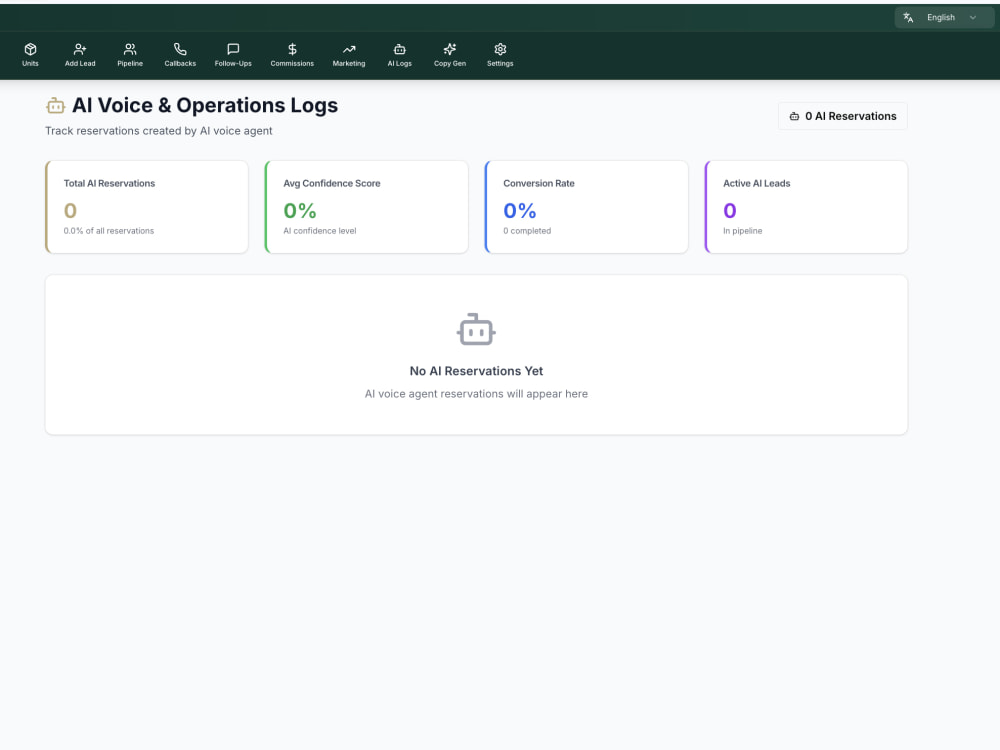Expand the English language chevron
Screen dimensions: 1000x750
tap(973, 18)
